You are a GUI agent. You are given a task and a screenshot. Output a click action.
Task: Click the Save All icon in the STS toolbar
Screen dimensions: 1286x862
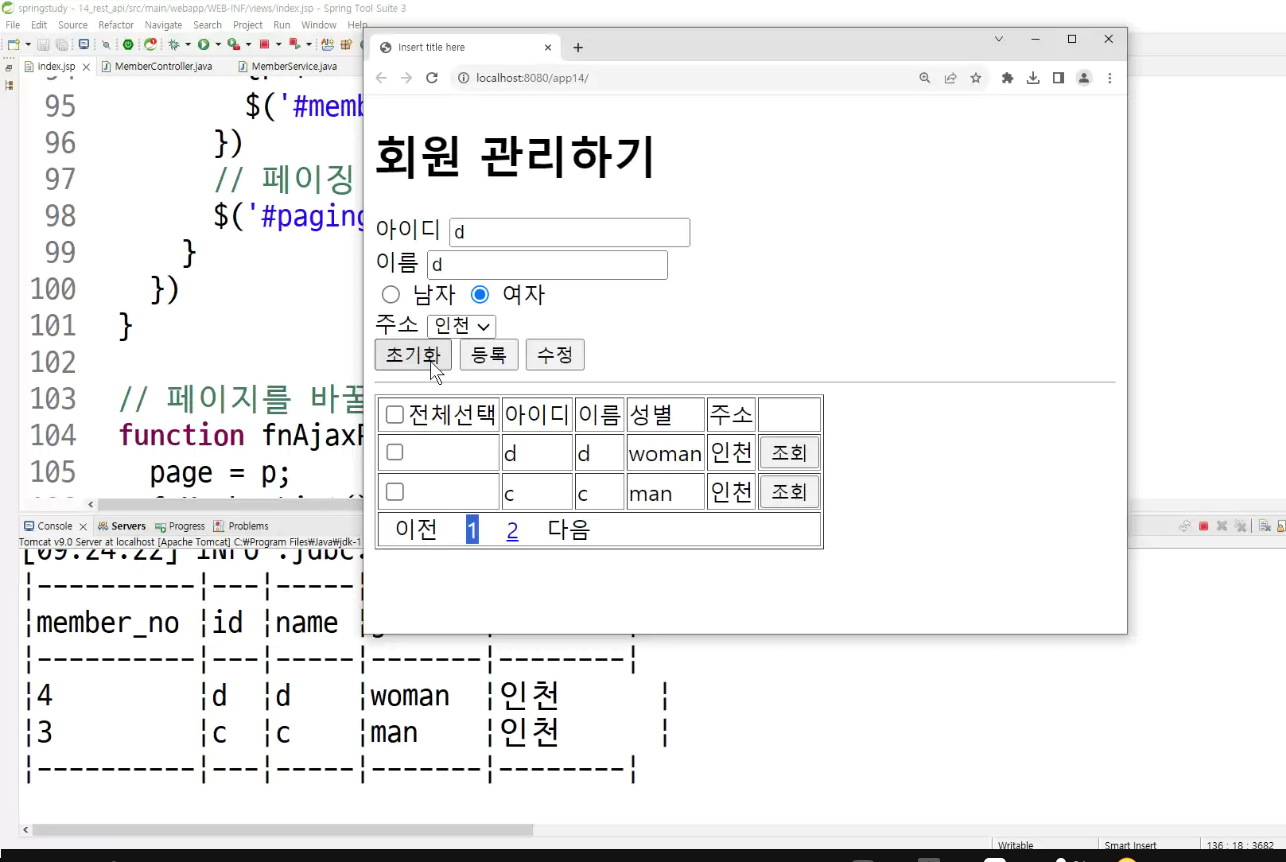[61, 45]
